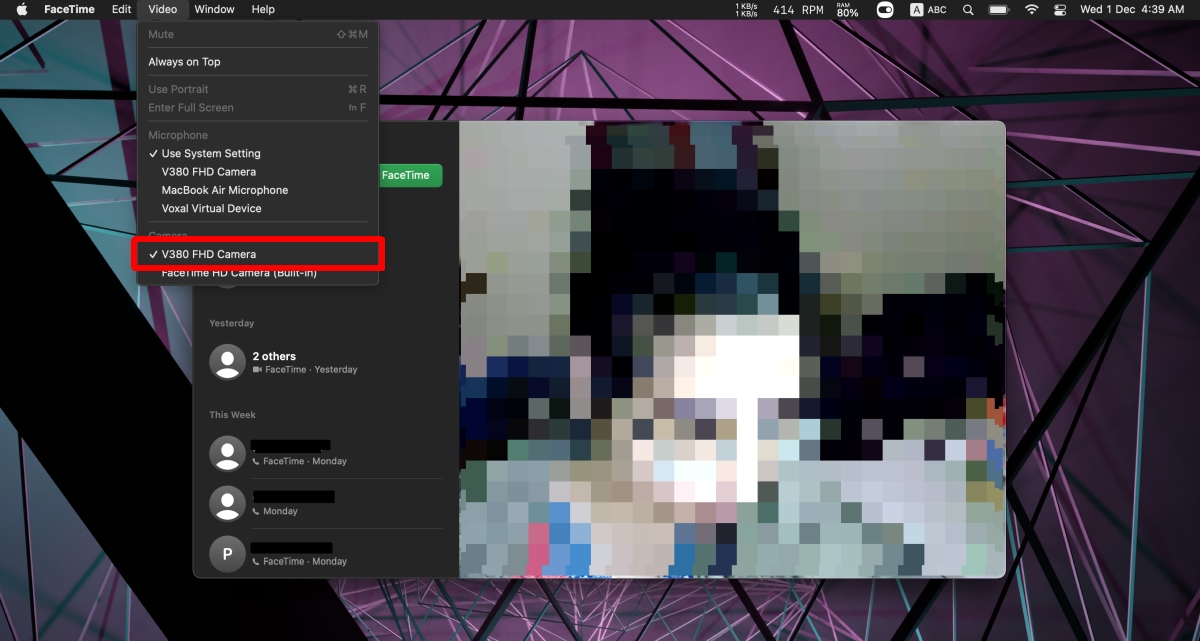The width and height of the screenshot is (1200, 641).
Task: Click the toggle switch menu bar icon
Action: pos(885,10)
